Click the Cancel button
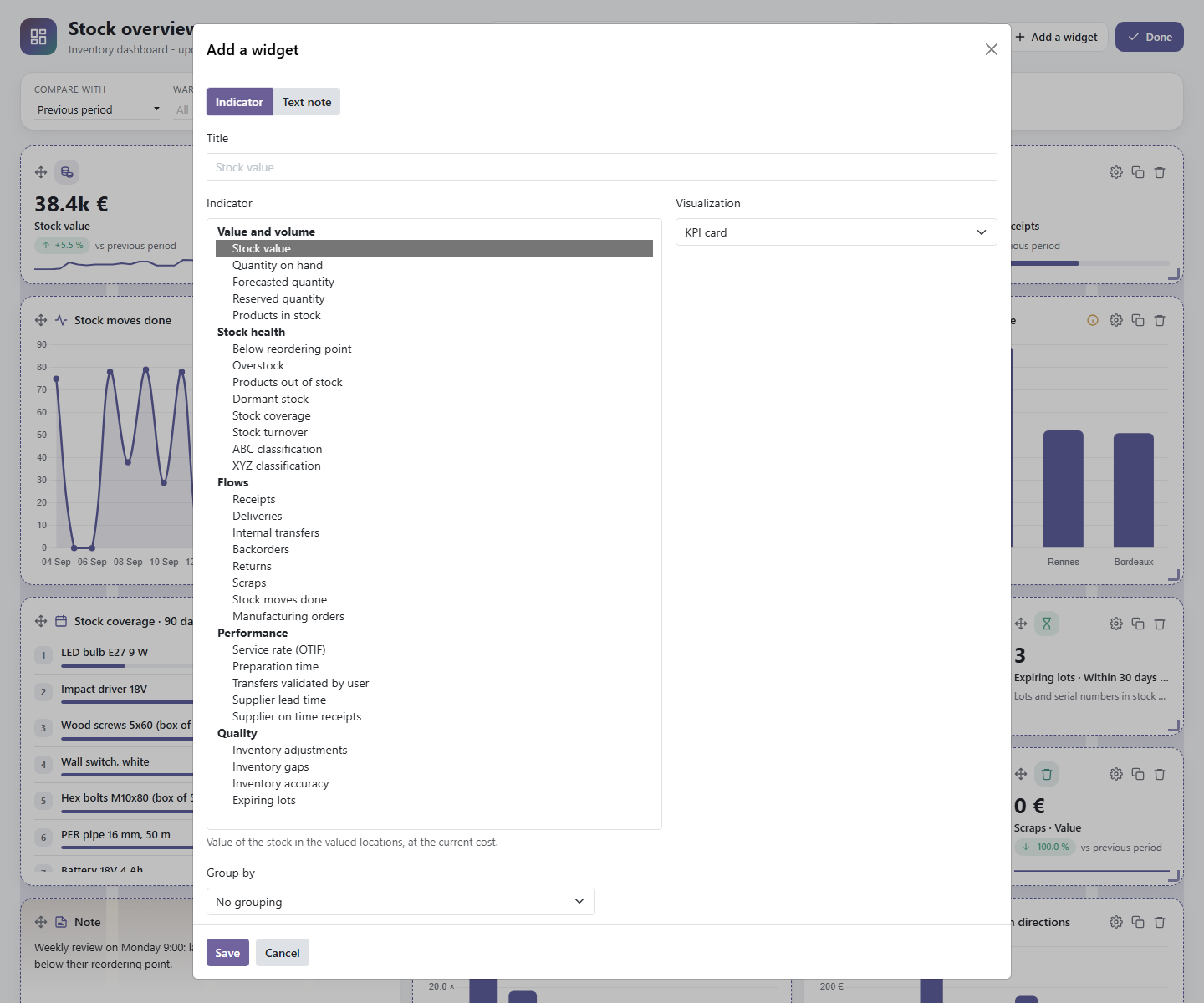The image size is (1204, 1003). point(283,953)
